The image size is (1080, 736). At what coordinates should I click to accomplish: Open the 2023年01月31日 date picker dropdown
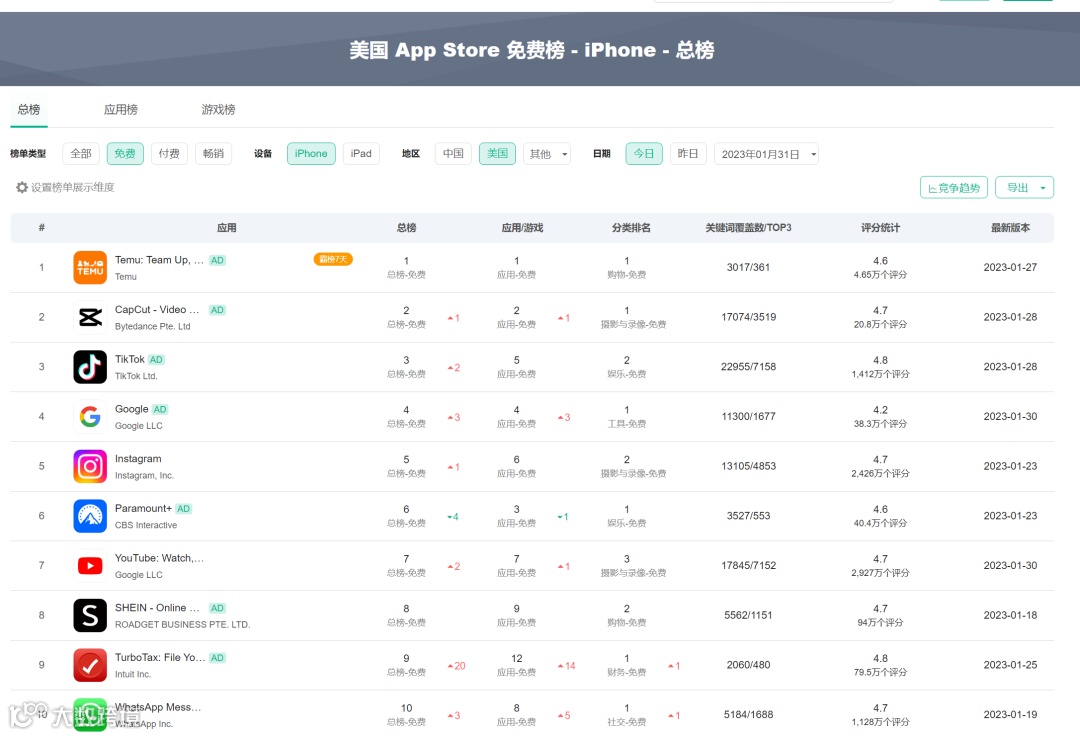tap(767, 154)
